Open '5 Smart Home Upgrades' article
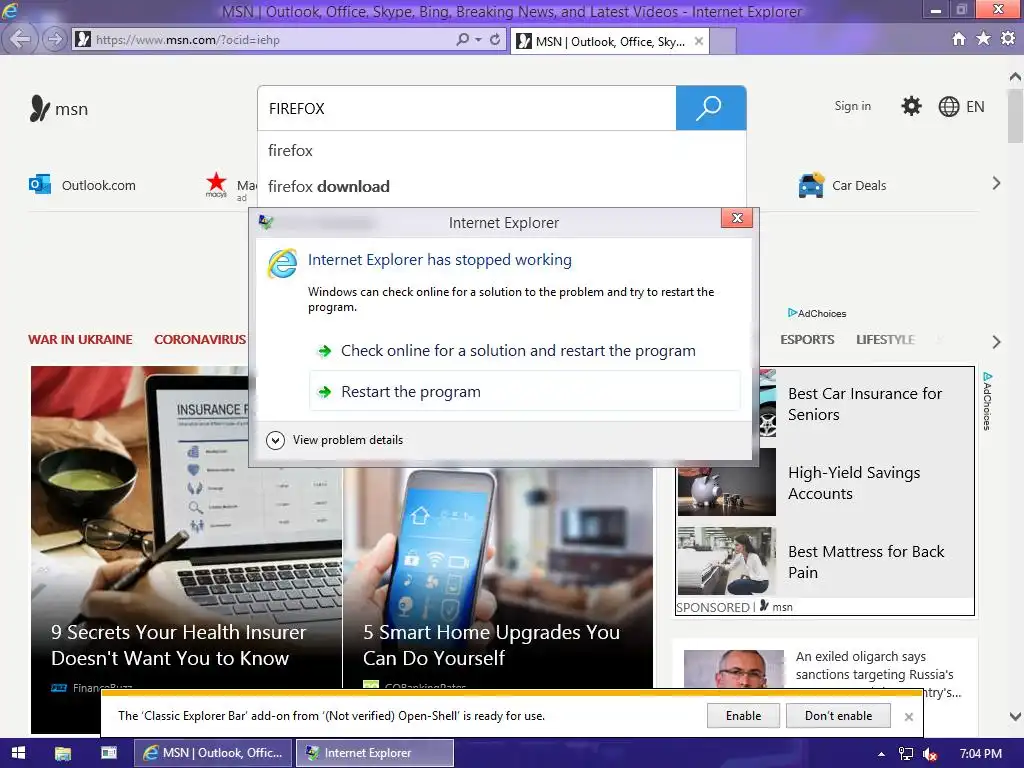Screen dimensions: 1024x768 (x=491, y=645)
